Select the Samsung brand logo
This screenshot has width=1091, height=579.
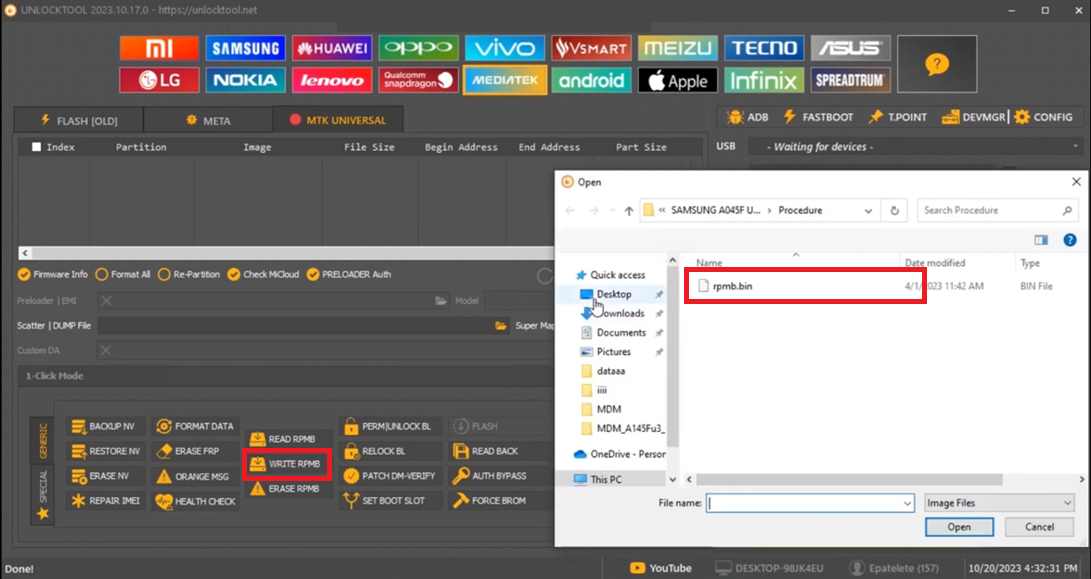click(x=245, y=48)
